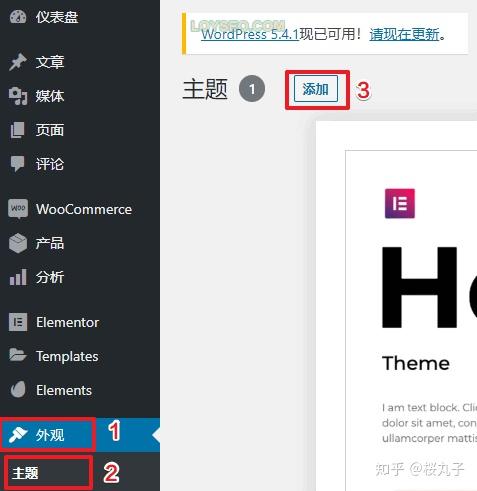
Task: Click the Media camera-music icon
Action: coord(18,96)
